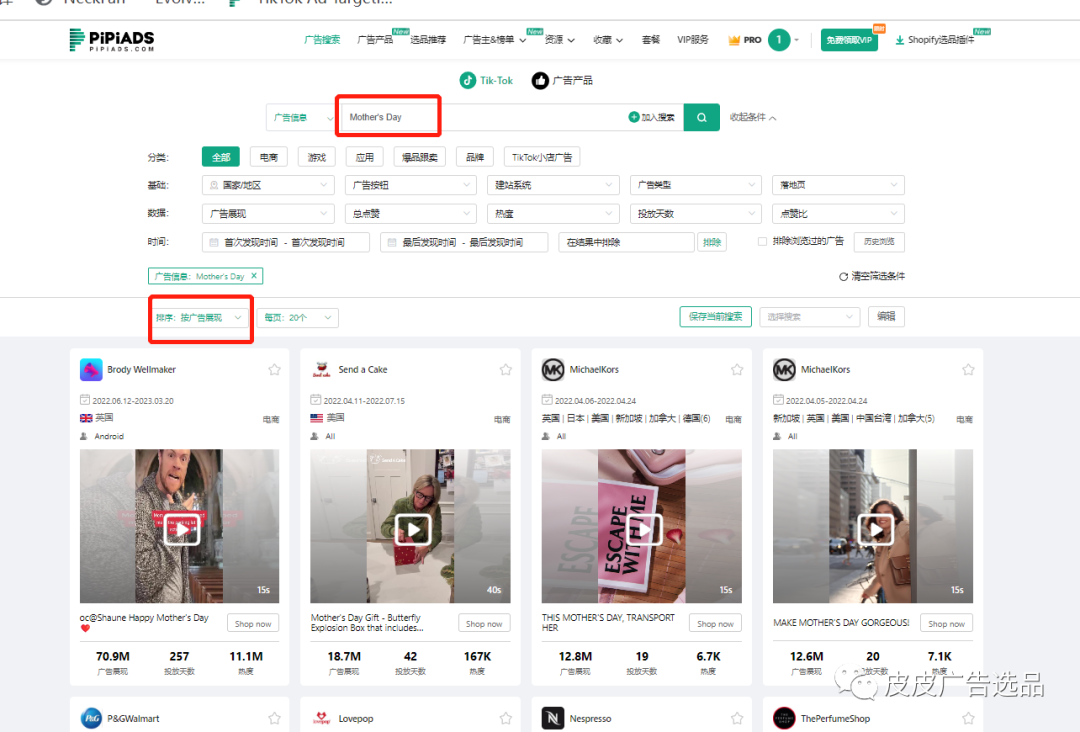Click the 免费领取VIP button
Viewport: 1080px width, 732px height.
[850, 40]
